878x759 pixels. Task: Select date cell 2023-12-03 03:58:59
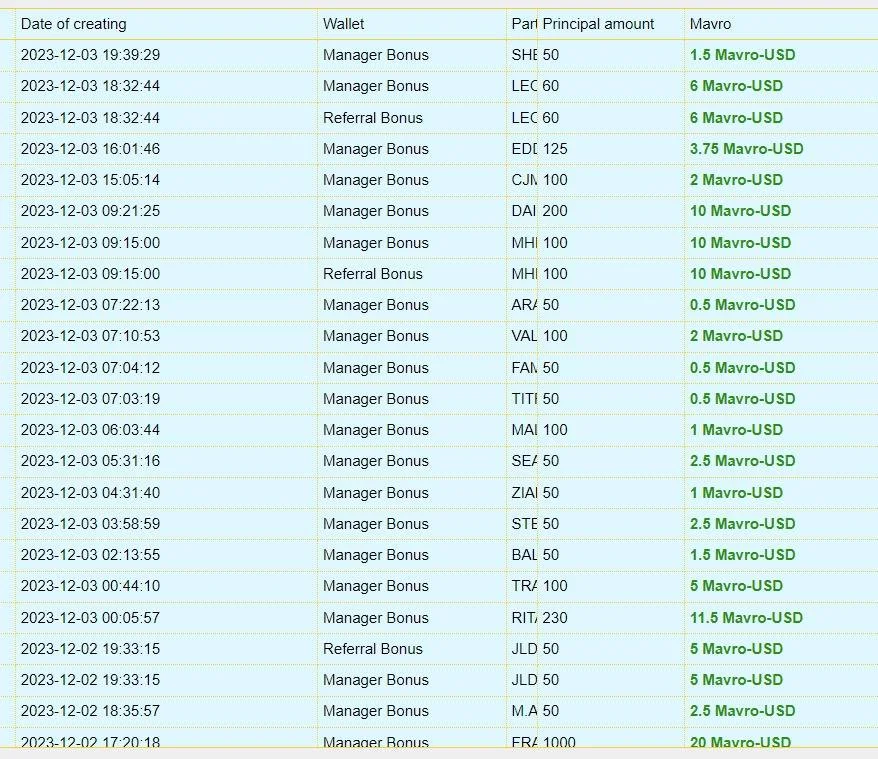[x=90, y=524]
